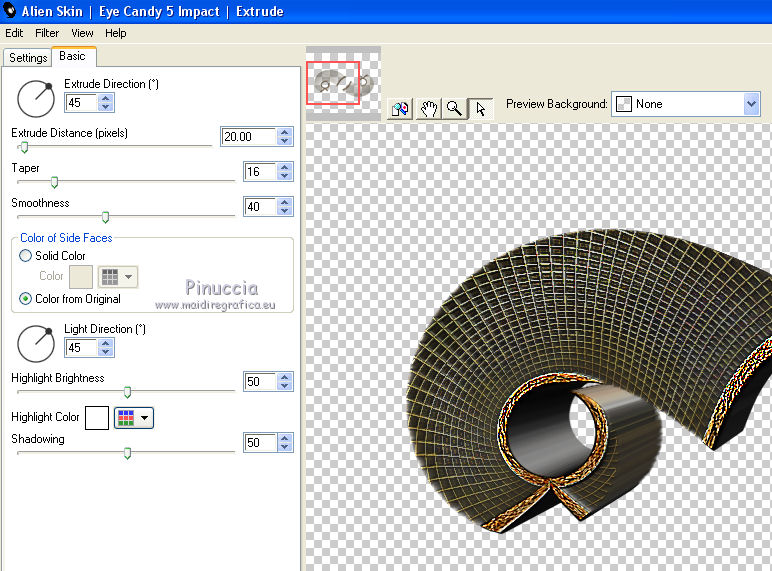Increase Light Direction with up arrow

click(105, 343)
